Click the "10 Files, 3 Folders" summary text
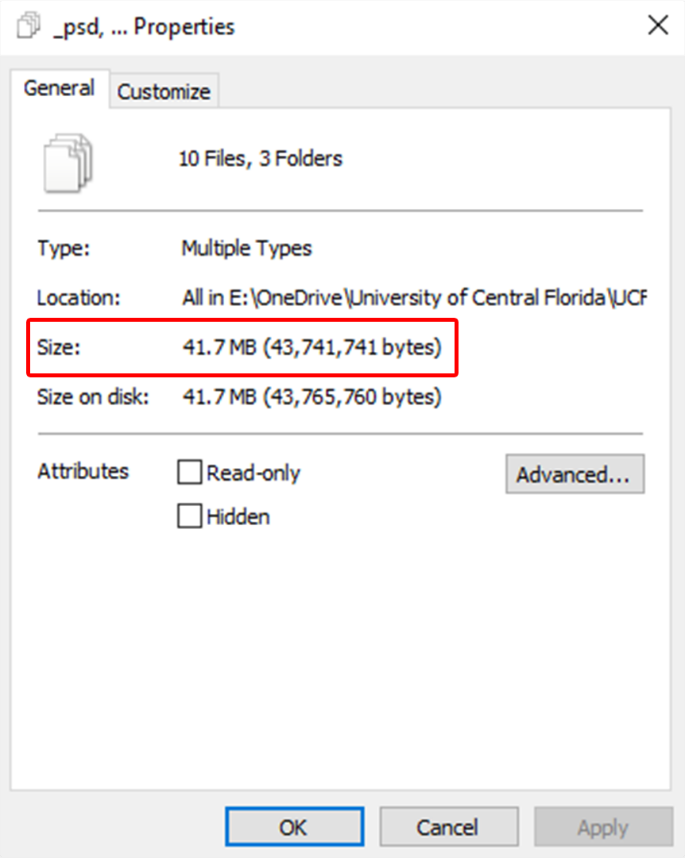 pyautogui.click(x=260, y=159)
